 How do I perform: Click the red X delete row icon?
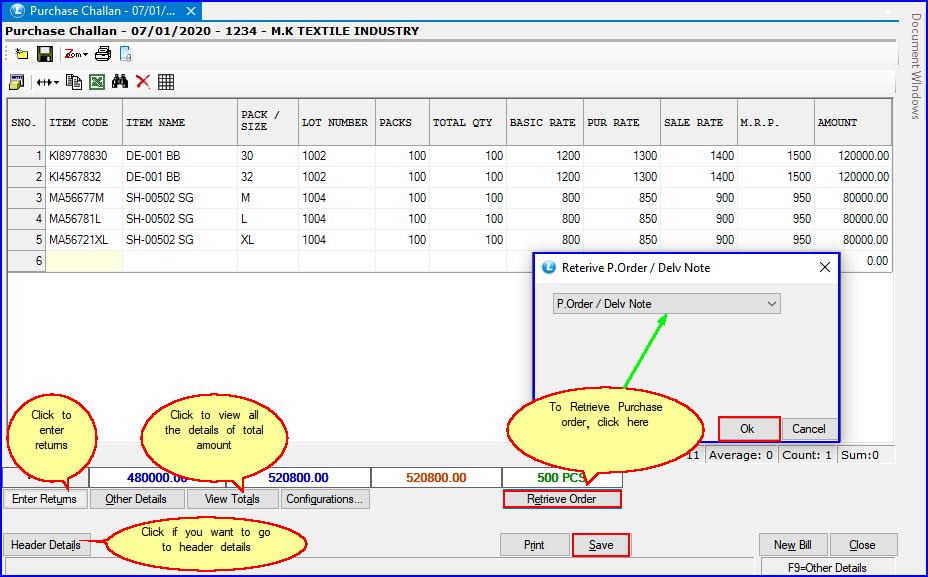[x=143, y=82]
